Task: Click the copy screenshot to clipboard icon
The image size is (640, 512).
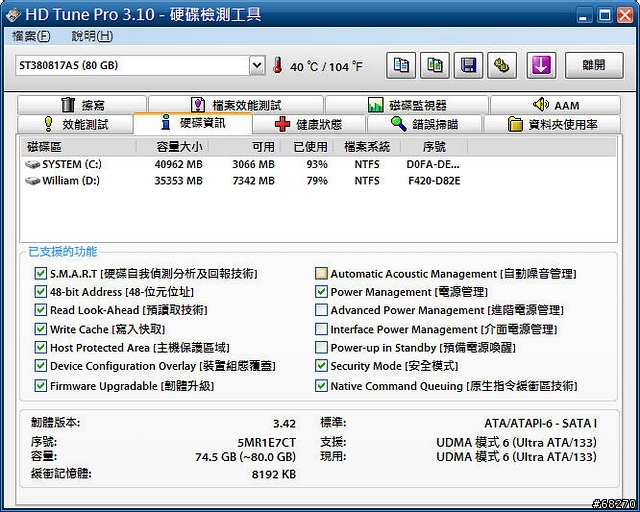Action: 435,65
